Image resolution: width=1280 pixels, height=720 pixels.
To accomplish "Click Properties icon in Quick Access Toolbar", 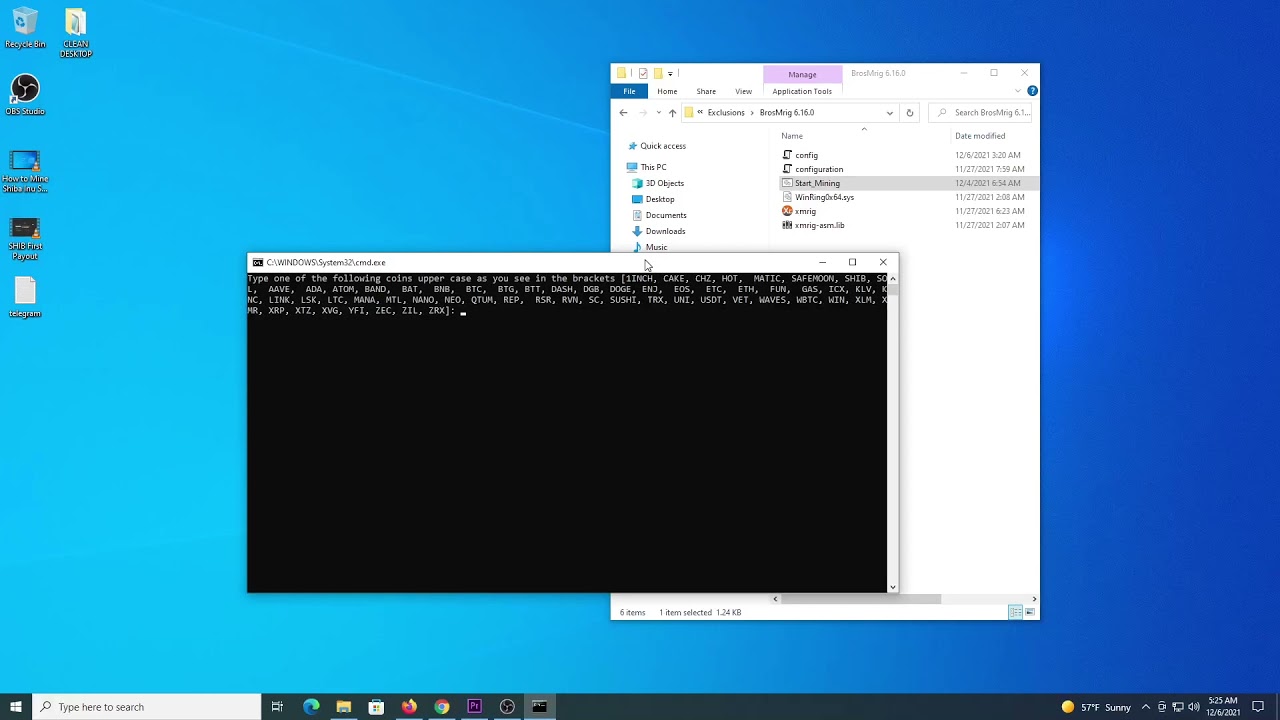I will pyautogui.click(x=643, y=73).
